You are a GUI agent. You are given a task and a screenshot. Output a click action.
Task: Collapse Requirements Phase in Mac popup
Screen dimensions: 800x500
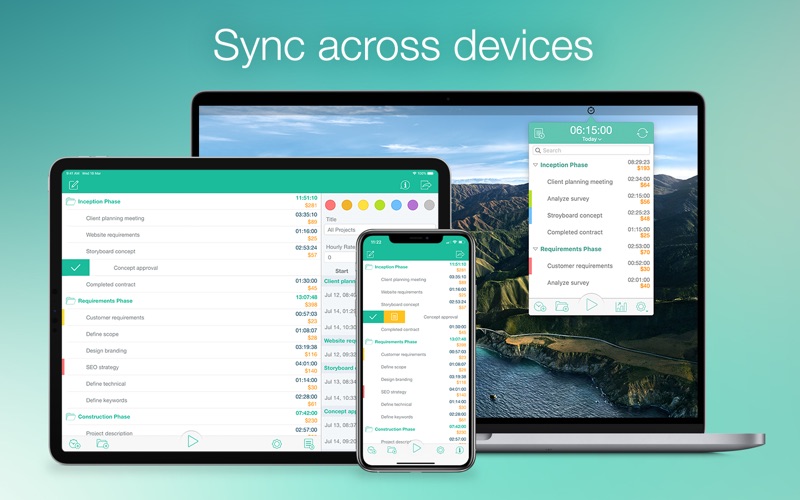tap(535, 249)
